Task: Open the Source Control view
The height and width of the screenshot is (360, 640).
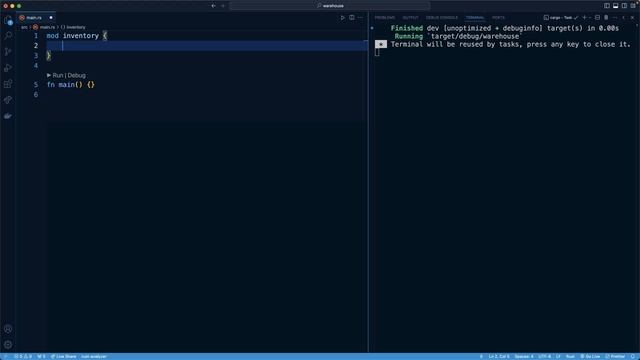Action: coord(8,52)
